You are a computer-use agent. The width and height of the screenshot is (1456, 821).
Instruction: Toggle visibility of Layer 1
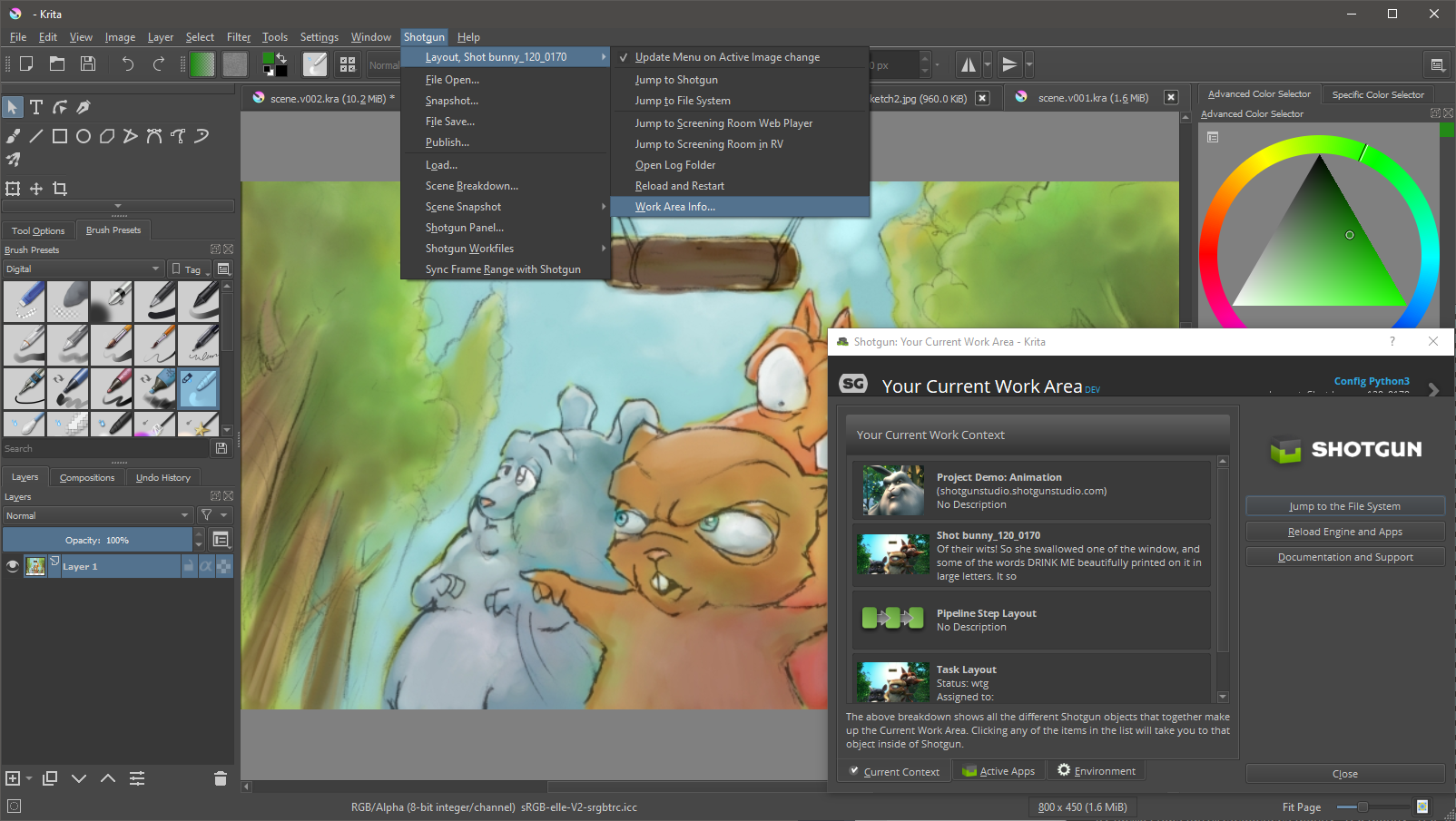[x=13, y=566]
